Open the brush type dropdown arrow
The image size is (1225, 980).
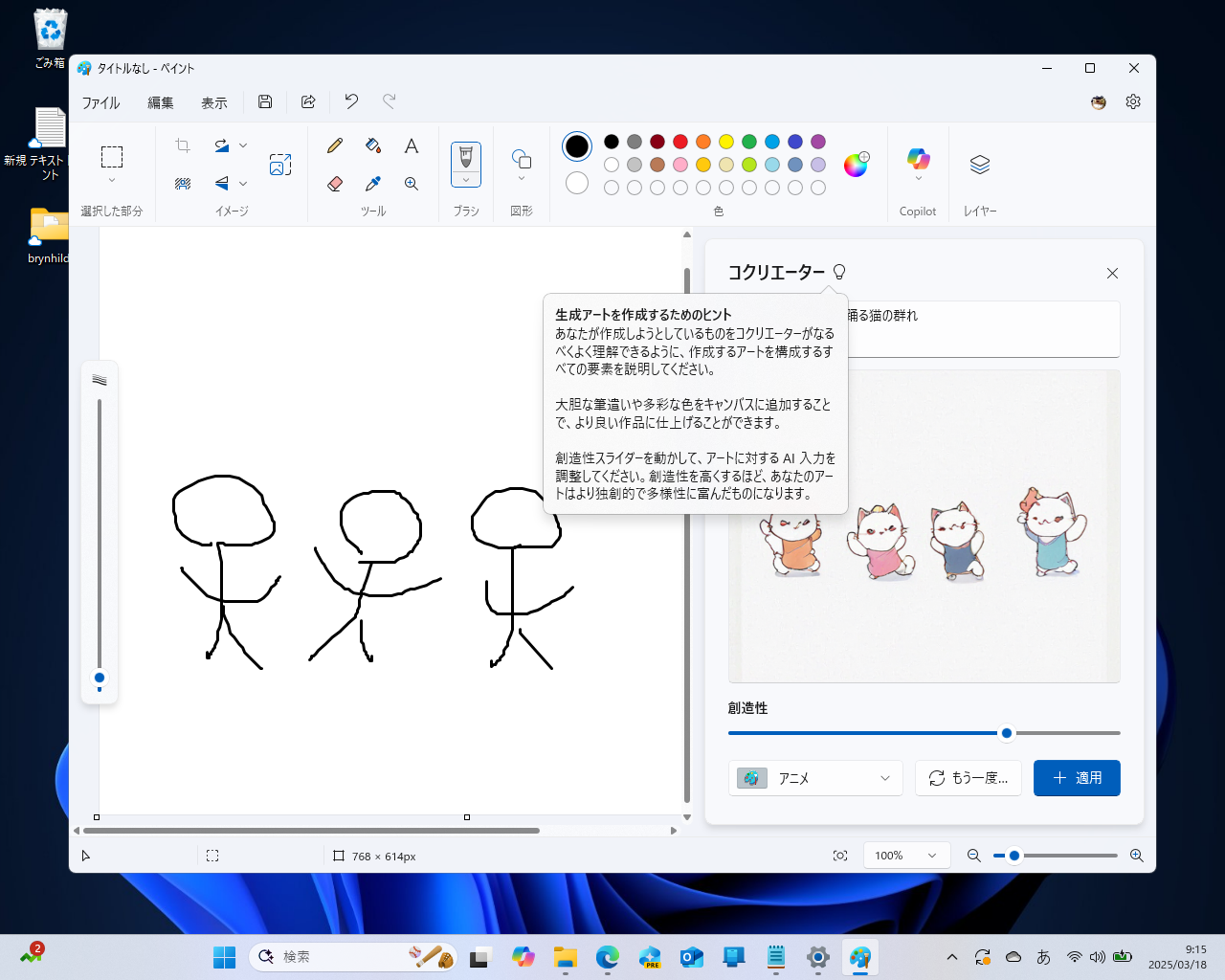point(466,178)
